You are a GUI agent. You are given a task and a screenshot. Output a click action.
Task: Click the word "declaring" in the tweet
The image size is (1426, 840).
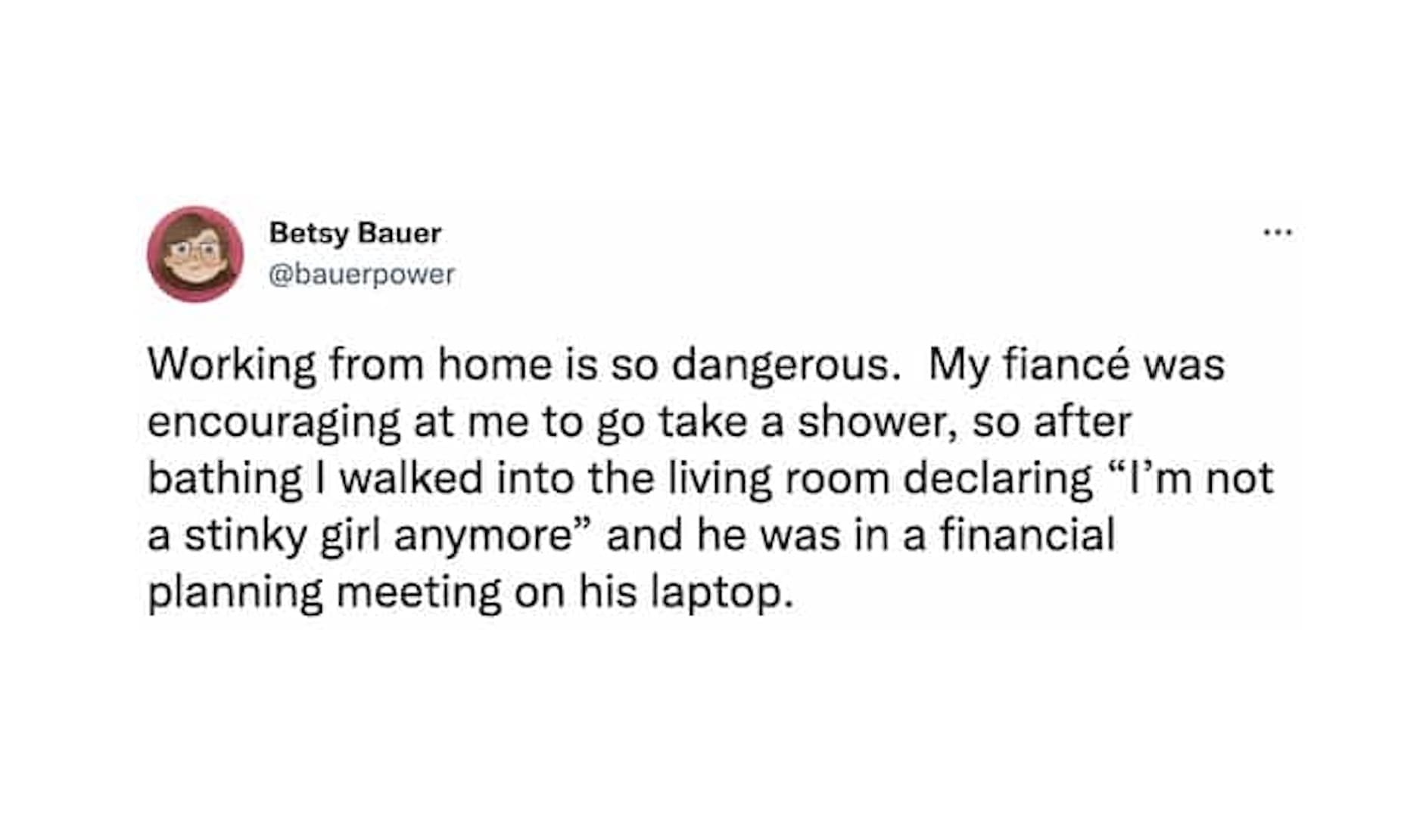[998, 479]
